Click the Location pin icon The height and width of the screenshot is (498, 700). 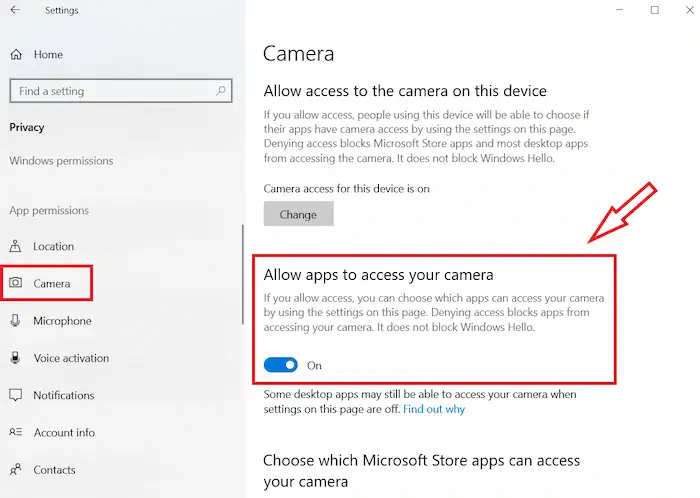[x=15, y=246]
